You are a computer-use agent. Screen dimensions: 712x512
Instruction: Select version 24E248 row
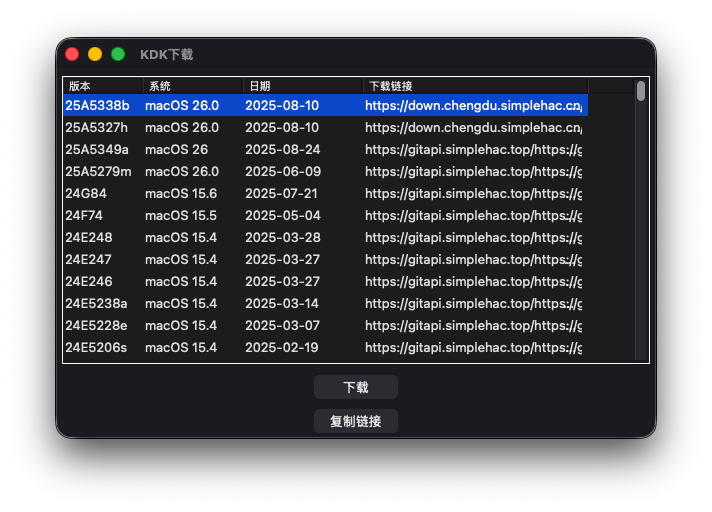click(x=326, y=237)
